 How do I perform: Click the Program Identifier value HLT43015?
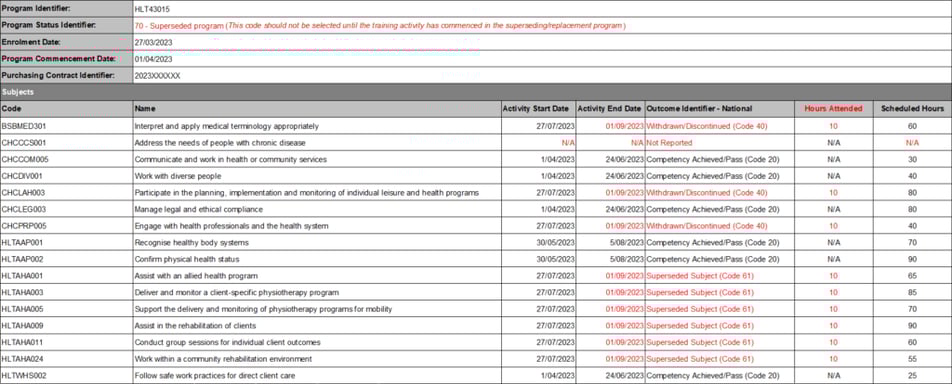(x=151, y=9)
